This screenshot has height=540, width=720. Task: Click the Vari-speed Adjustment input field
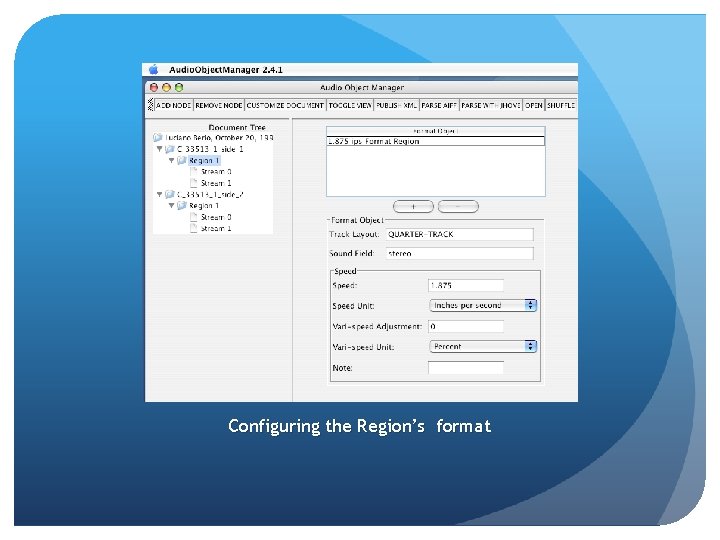[466, 326]
